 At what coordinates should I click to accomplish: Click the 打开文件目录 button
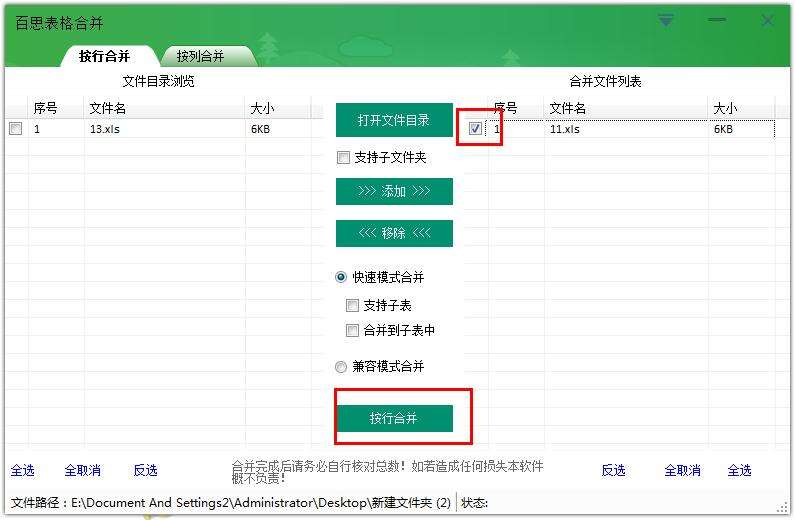pyautogui.click(x=394, y=120)
